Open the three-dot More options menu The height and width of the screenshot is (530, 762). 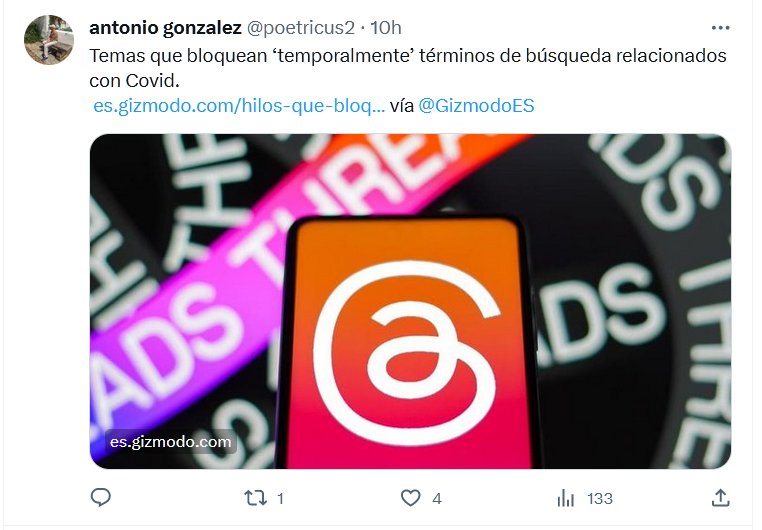click(x=720, y=28)
